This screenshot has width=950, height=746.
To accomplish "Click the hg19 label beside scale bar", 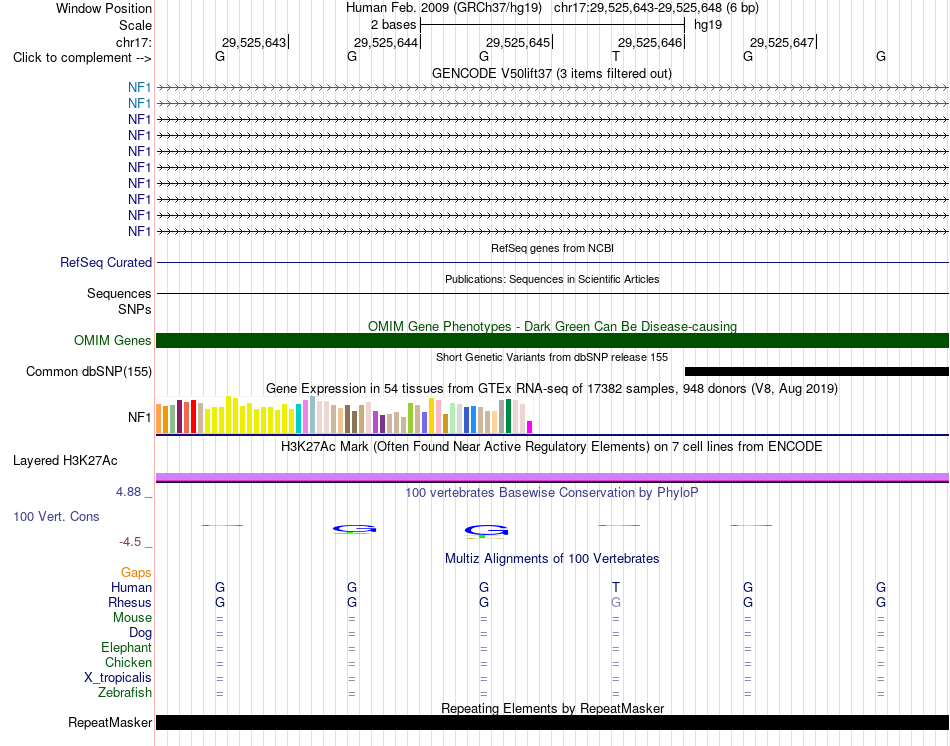I will coord(708,25).
